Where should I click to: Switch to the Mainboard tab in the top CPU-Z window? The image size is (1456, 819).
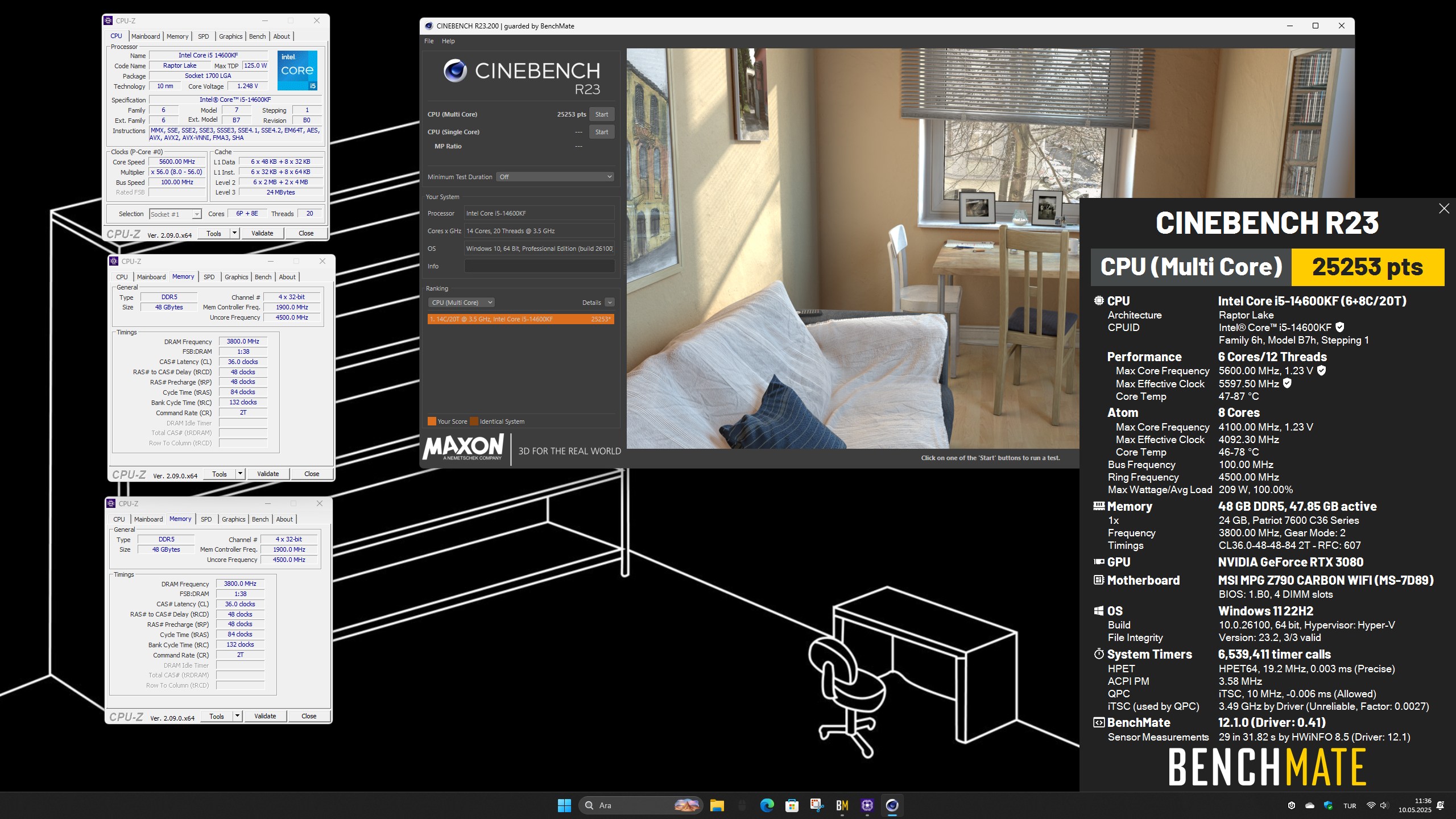[146, 36]
